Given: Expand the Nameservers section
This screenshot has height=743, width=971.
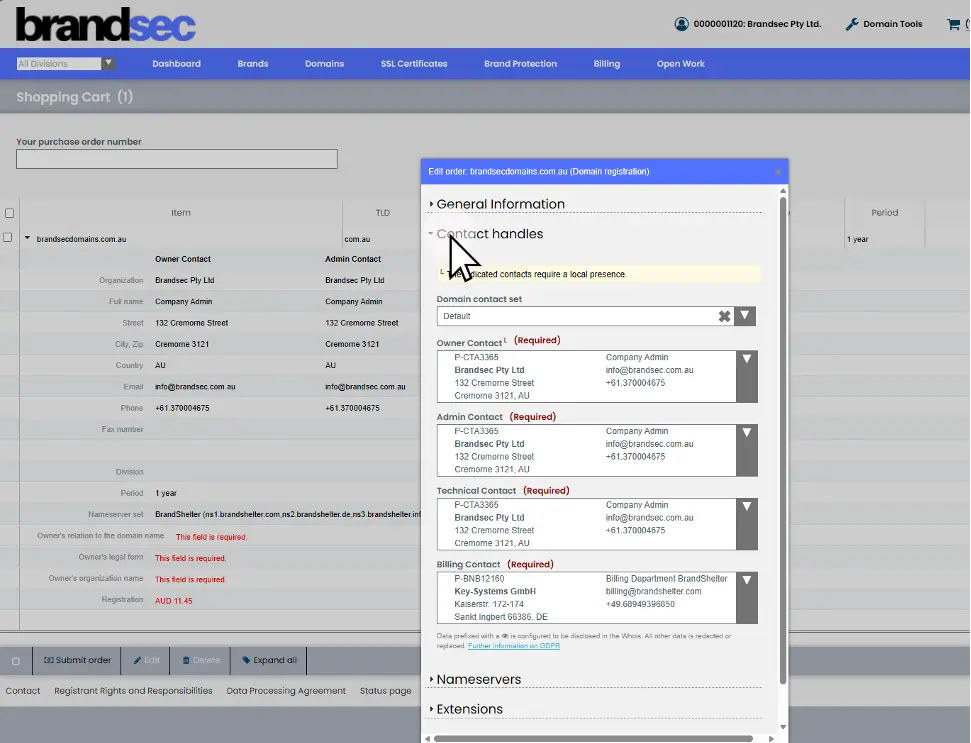Looking at the screenshot, I should click(478, 679).
